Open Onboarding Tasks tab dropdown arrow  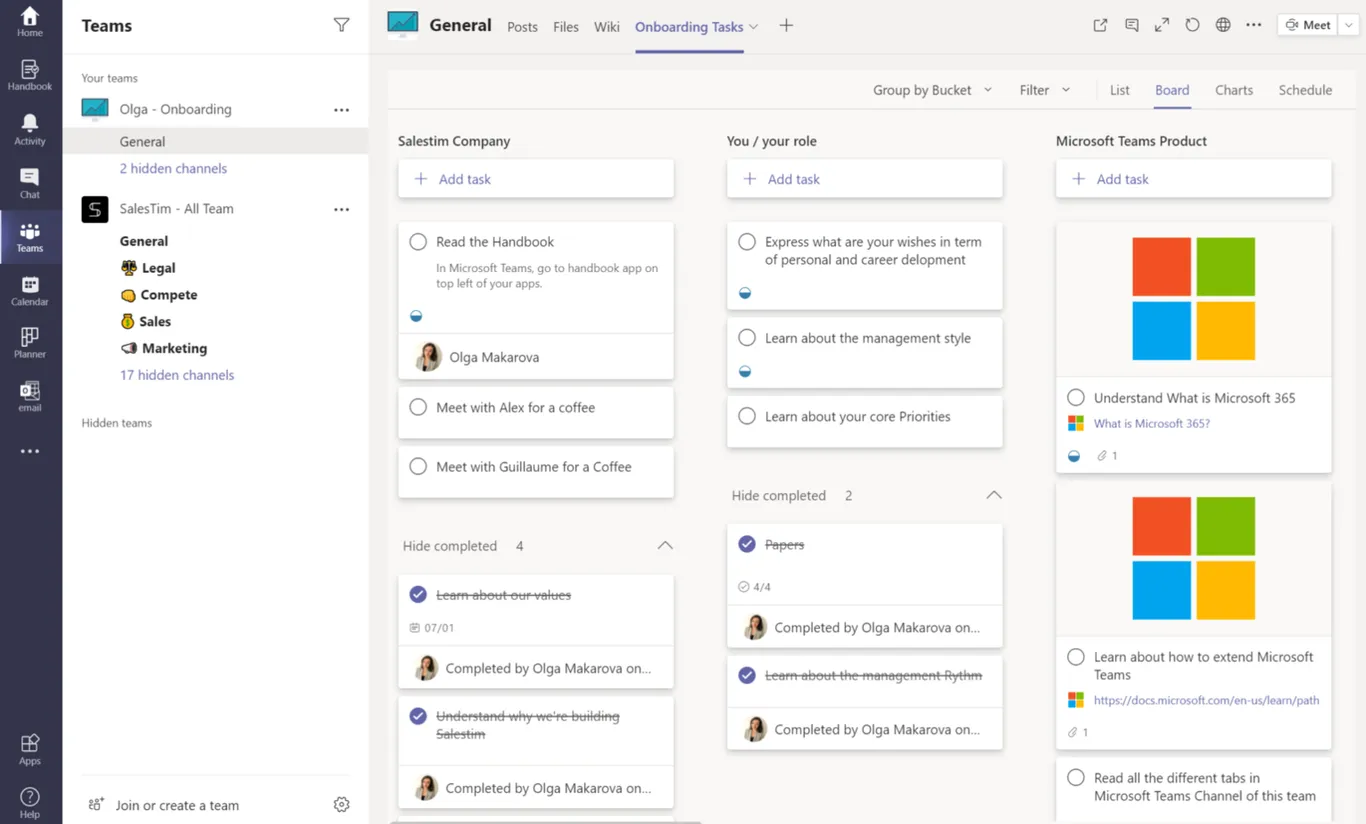[754, 27]
